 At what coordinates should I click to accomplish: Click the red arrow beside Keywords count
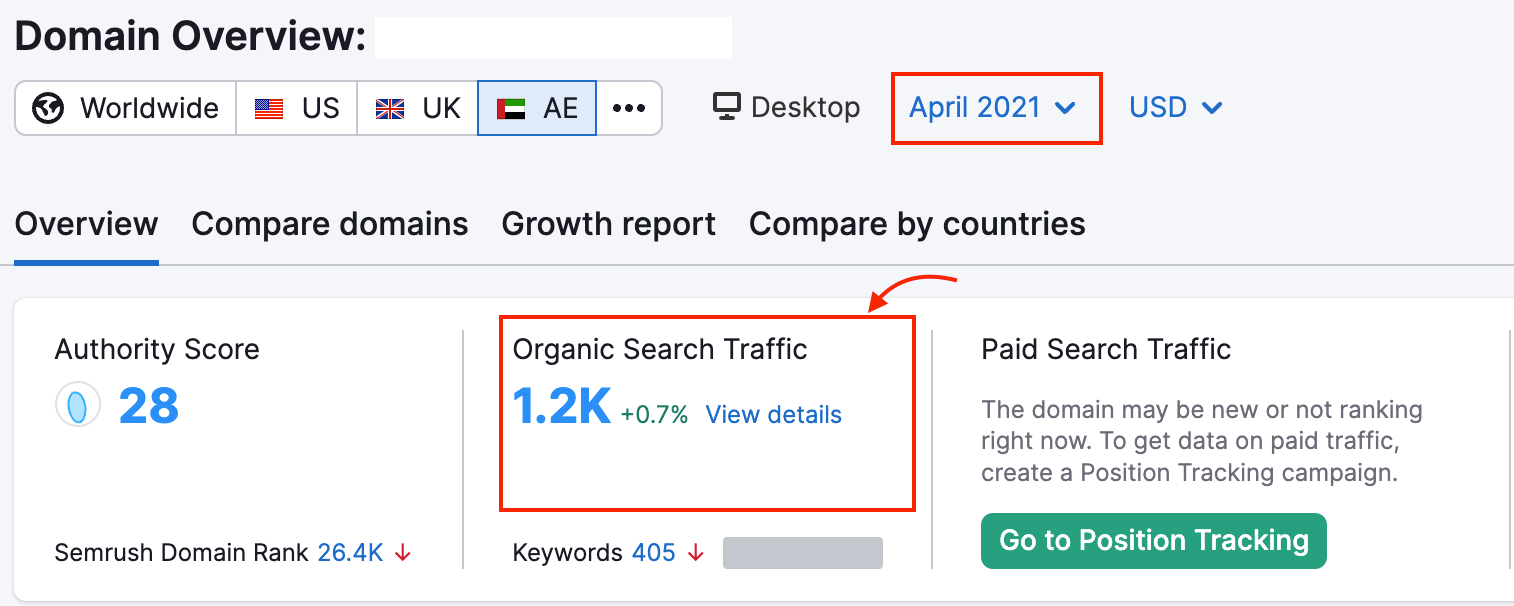point(695,553)
